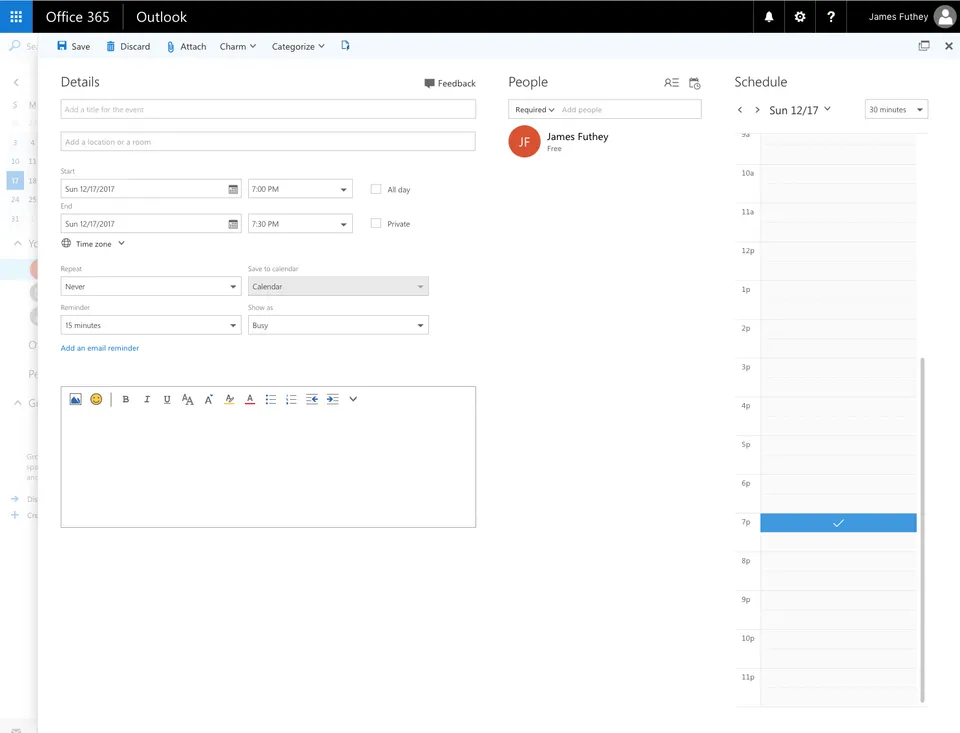Viewport: 960px width, 733px height.
Task: Open the Show as Busy dropdown
Action: point(338,325)
